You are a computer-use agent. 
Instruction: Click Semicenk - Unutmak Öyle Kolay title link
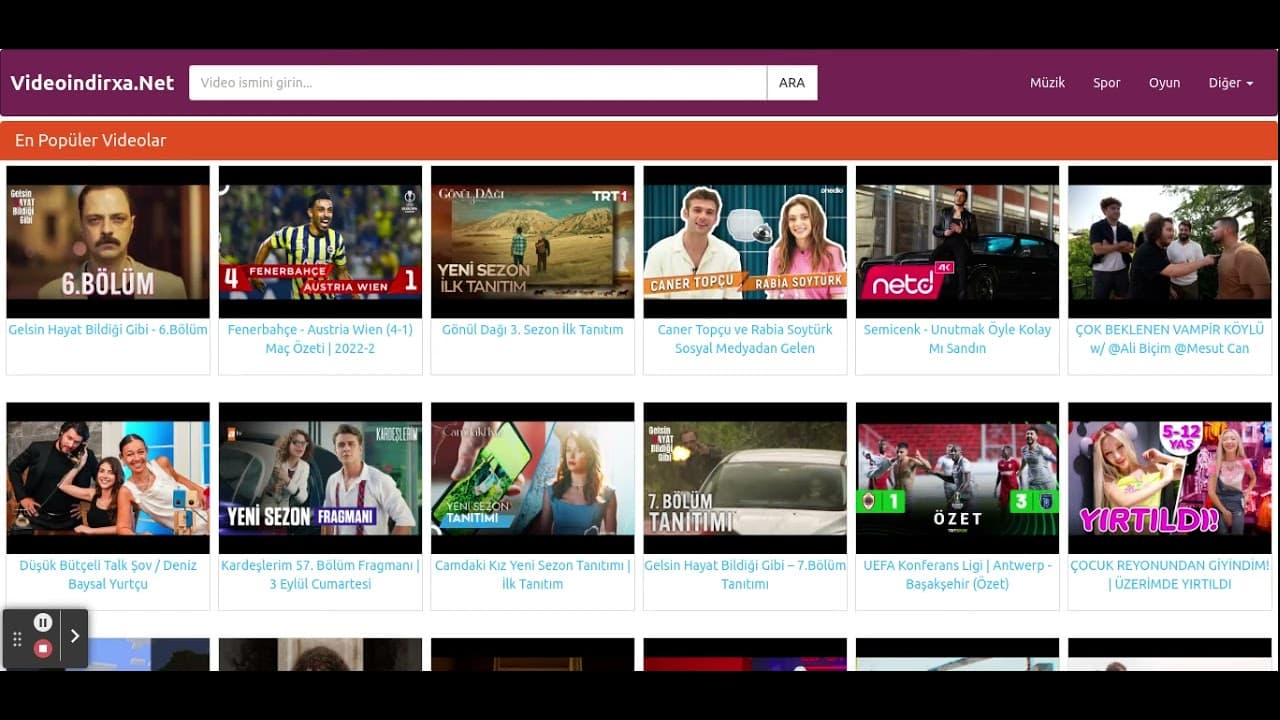(957, 339)
